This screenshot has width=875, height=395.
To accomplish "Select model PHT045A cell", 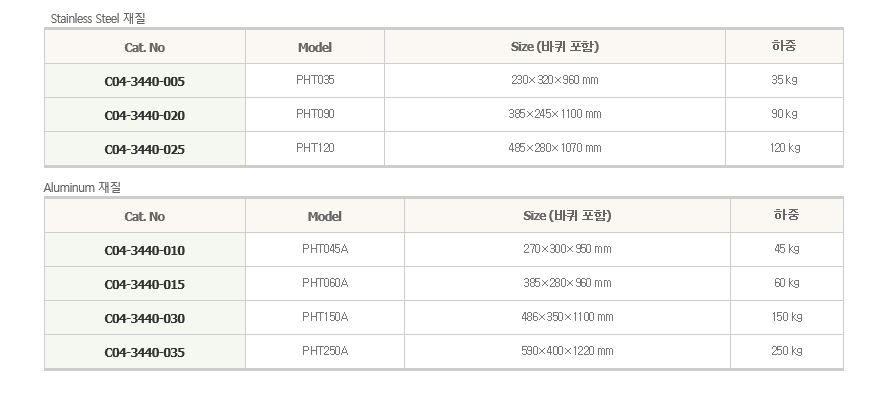I will [325, 249].
